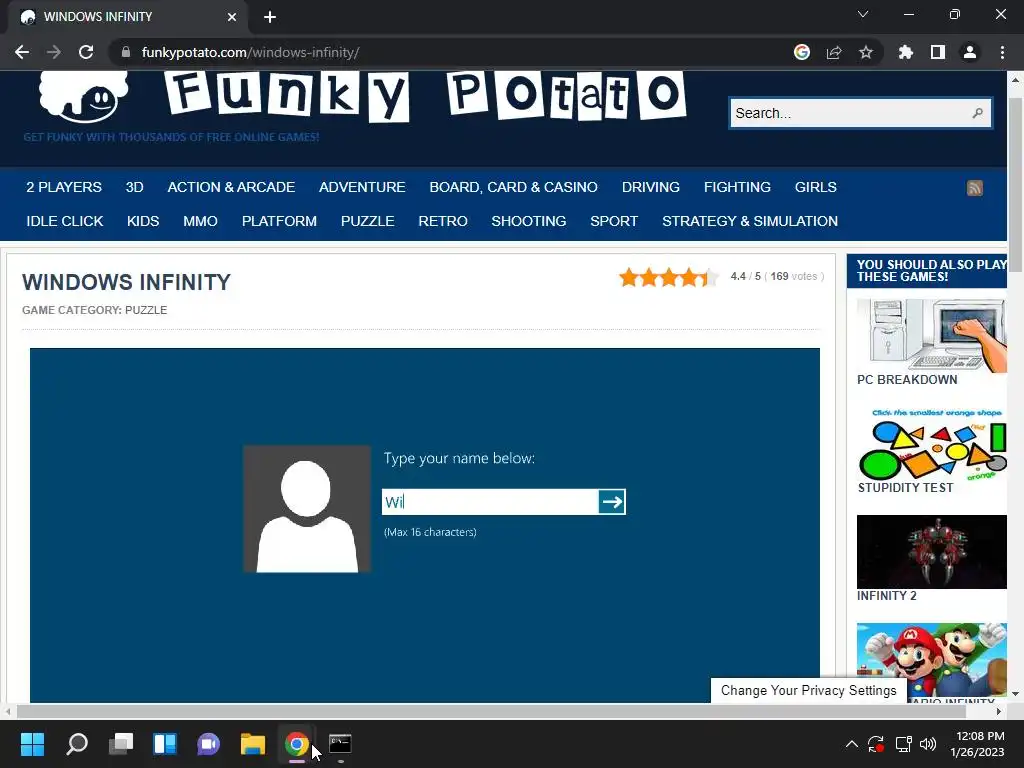This screenshot has height=768, width=1024.
Task: Open the PC BREAKDOWN title link
Action: [907, 379]
